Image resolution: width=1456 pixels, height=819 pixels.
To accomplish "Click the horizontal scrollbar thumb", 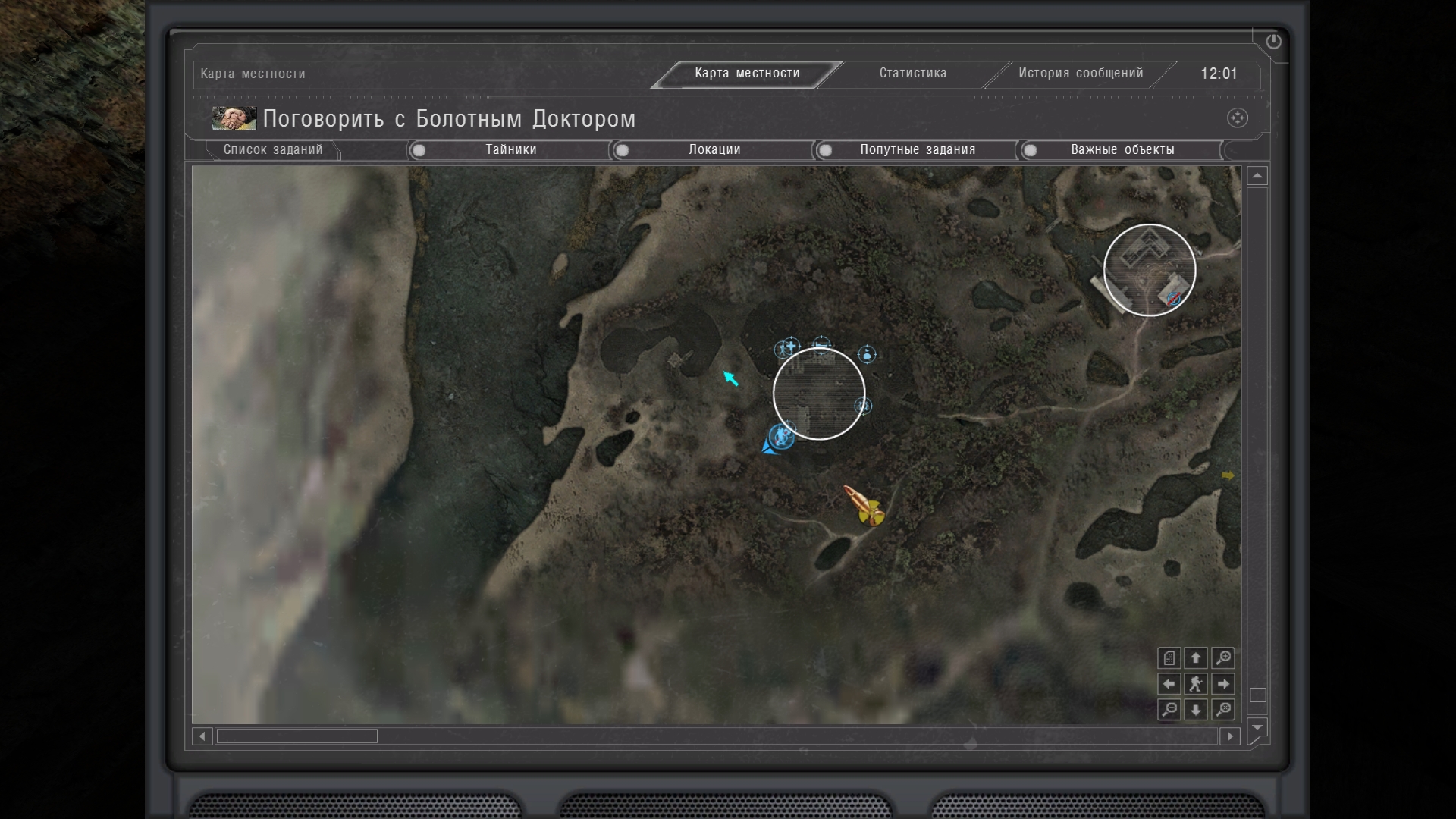I will click(297, 736).
